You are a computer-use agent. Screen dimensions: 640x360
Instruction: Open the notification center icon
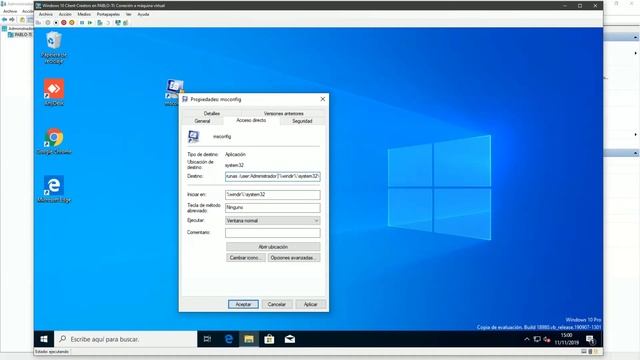590,339
